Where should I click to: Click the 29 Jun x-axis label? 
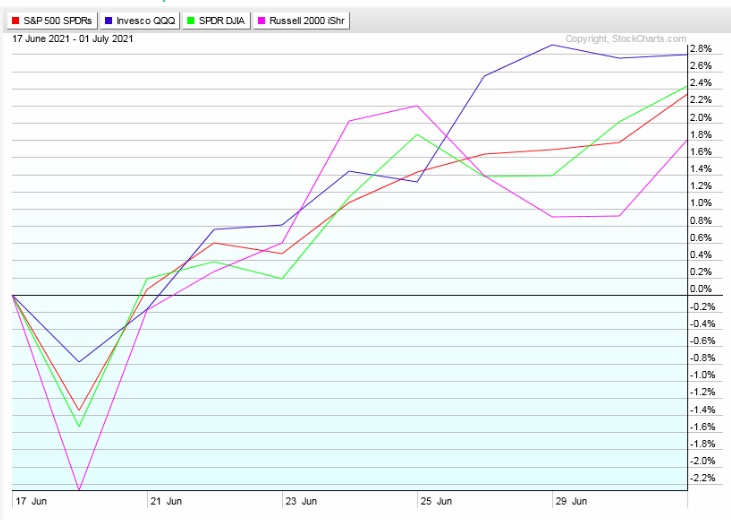coord(571,501)
